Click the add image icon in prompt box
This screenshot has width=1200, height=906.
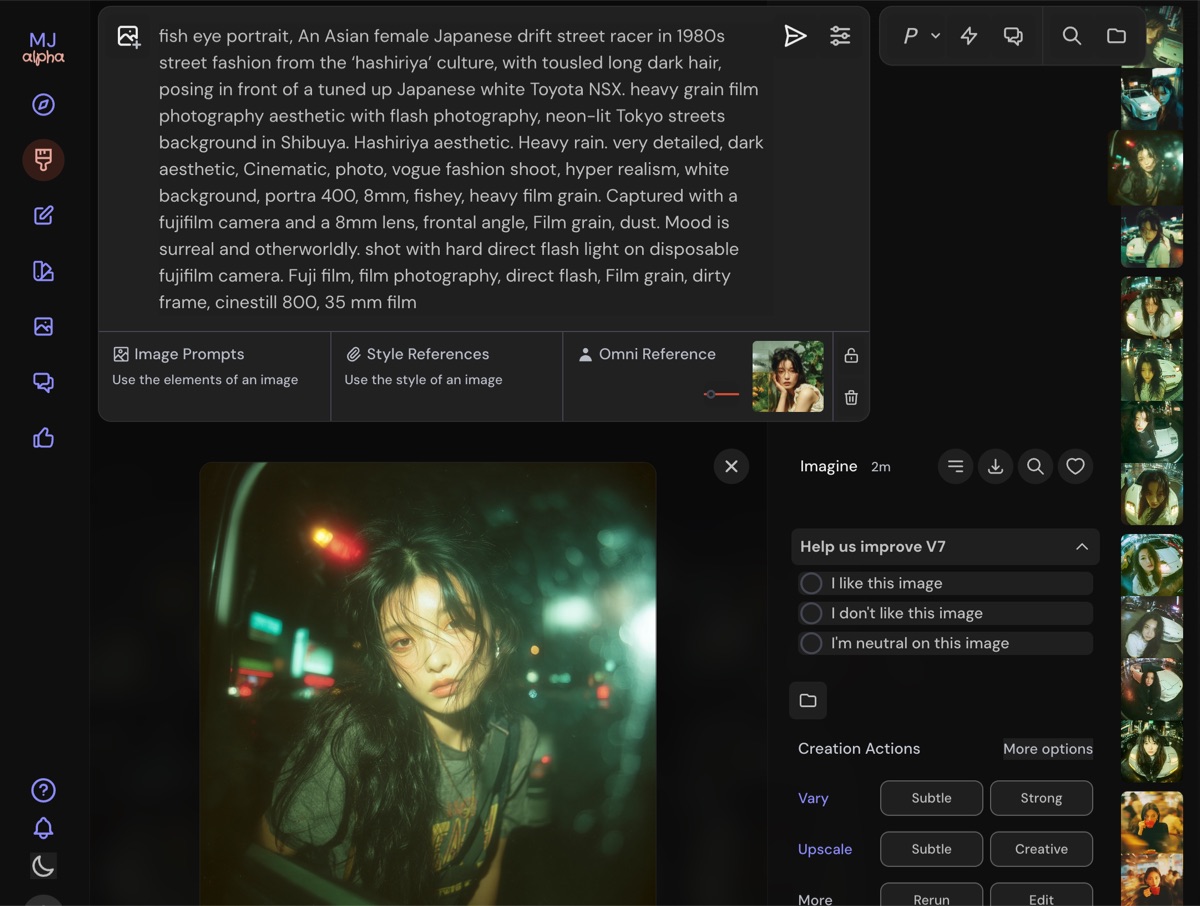coord(129,37)
